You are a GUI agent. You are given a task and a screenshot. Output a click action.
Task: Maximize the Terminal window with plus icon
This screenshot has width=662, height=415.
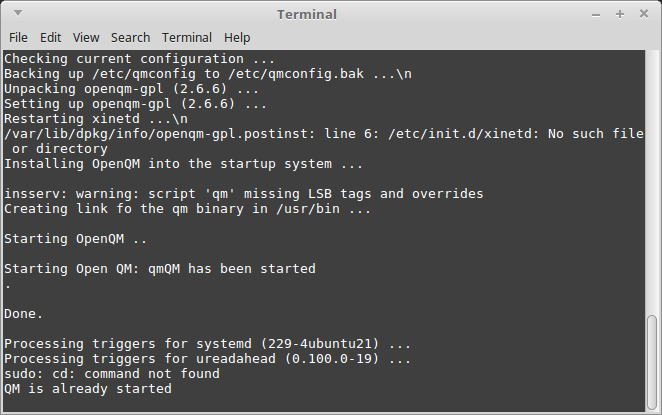click(620, 14)
